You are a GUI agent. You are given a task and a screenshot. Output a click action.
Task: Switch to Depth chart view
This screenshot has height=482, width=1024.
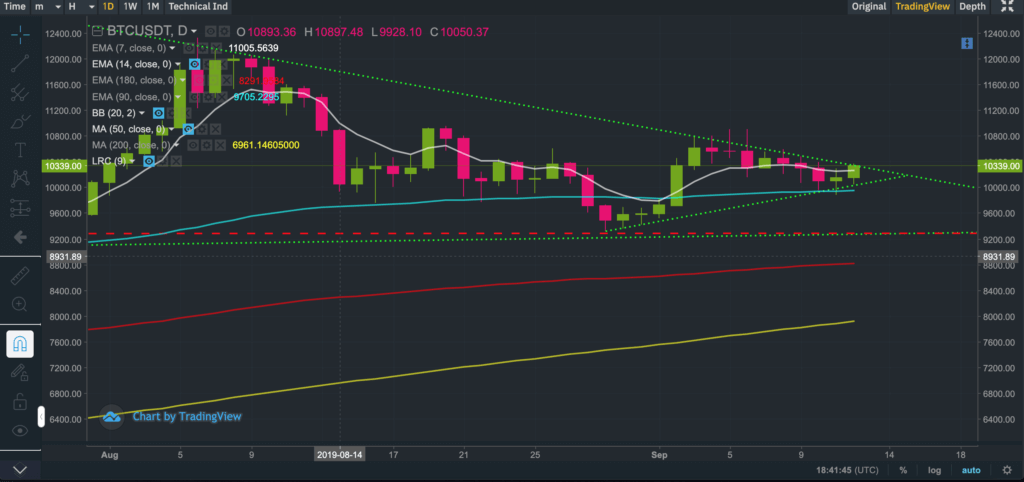pyautogui.click(x=972, y=7)
